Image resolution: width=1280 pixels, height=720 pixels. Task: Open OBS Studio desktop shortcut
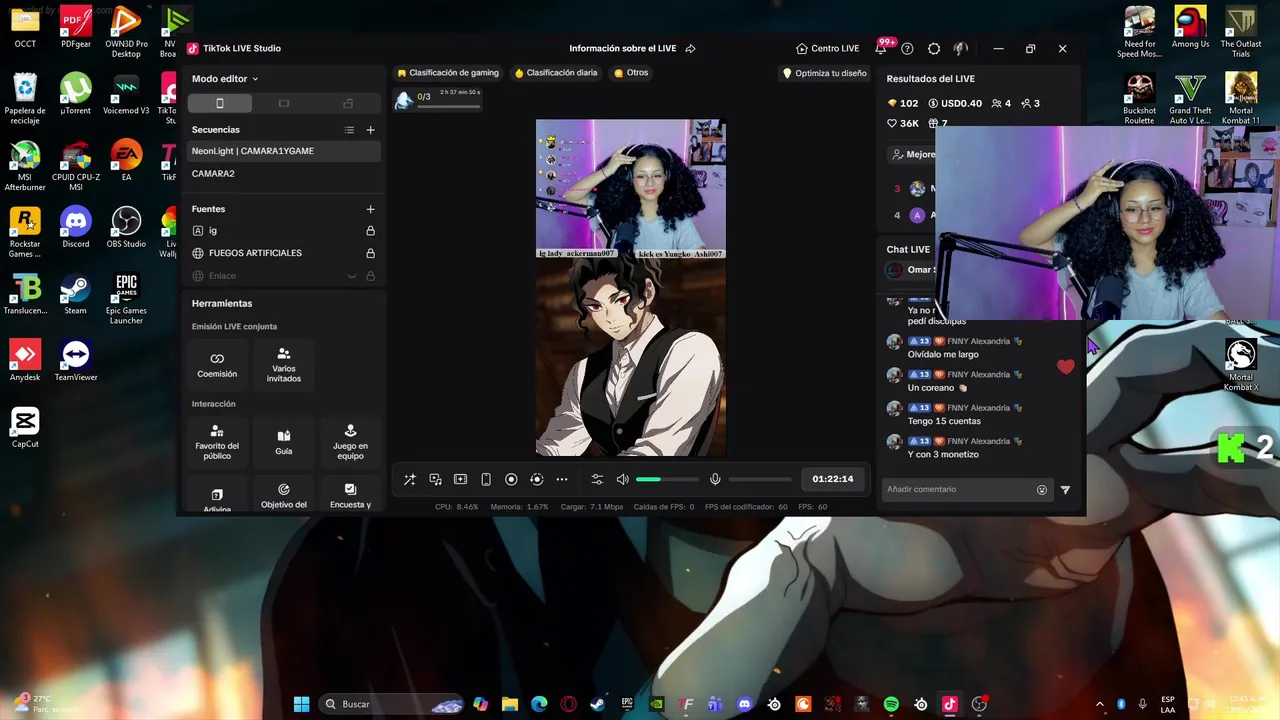click(x=126, y=227)
